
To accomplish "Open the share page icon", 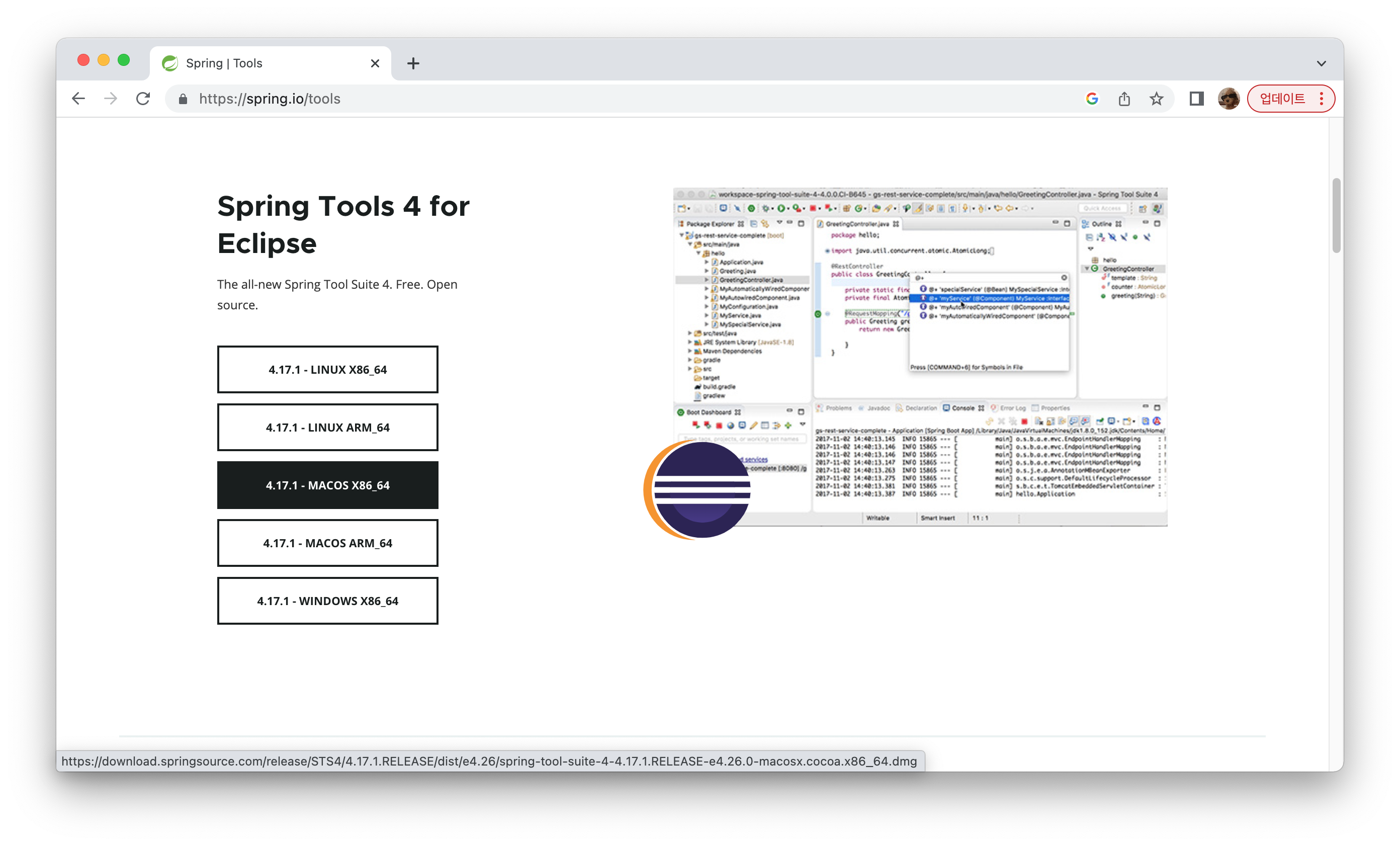I will (1124, 99).
